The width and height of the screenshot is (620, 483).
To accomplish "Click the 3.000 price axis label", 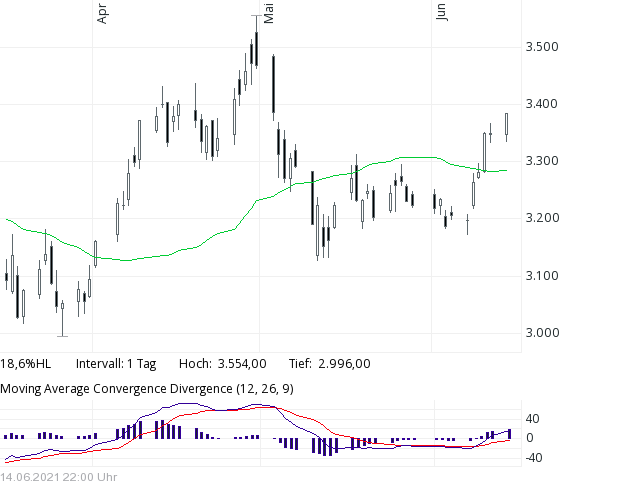I will coord(540,333).
